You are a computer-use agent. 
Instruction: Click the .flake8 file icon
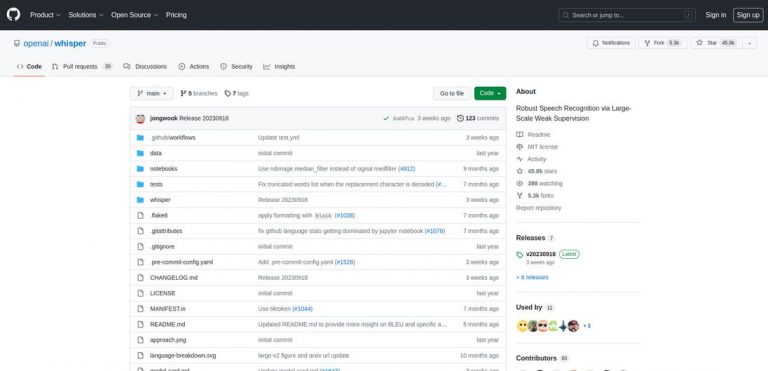pyautogui.click(x=141, y=216)
